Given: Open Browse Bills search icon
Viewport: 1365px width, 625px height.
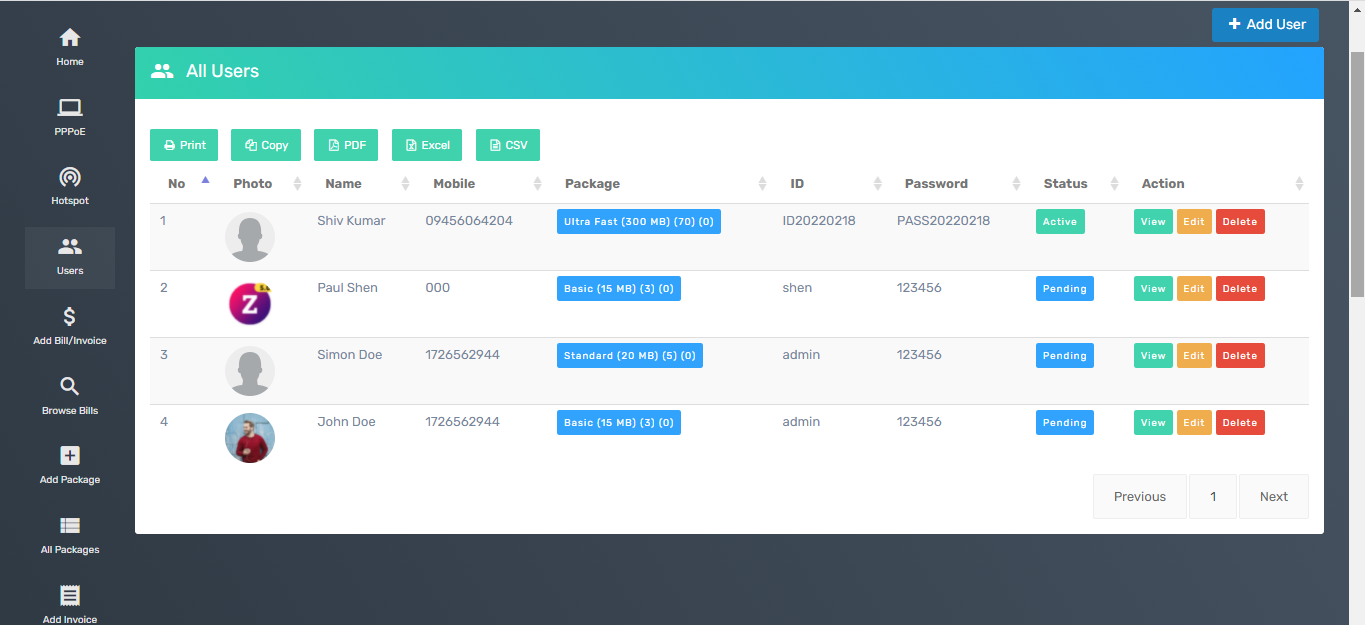Looking at the screenshot, I should [69, 393].
